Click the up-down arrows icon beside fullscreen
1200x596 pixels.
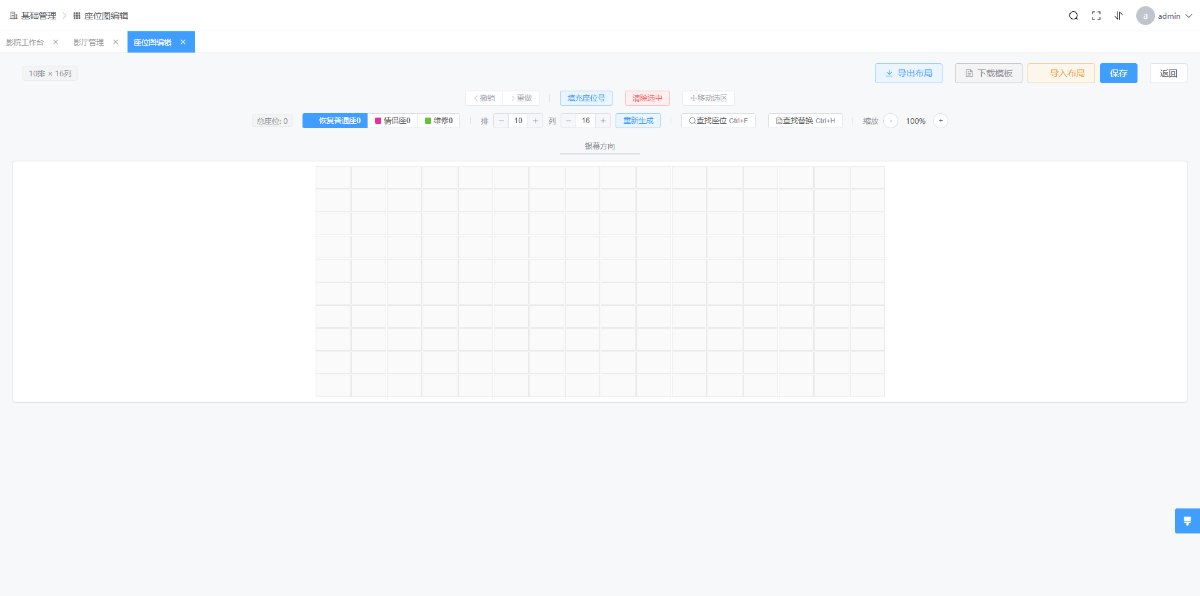1118,16
